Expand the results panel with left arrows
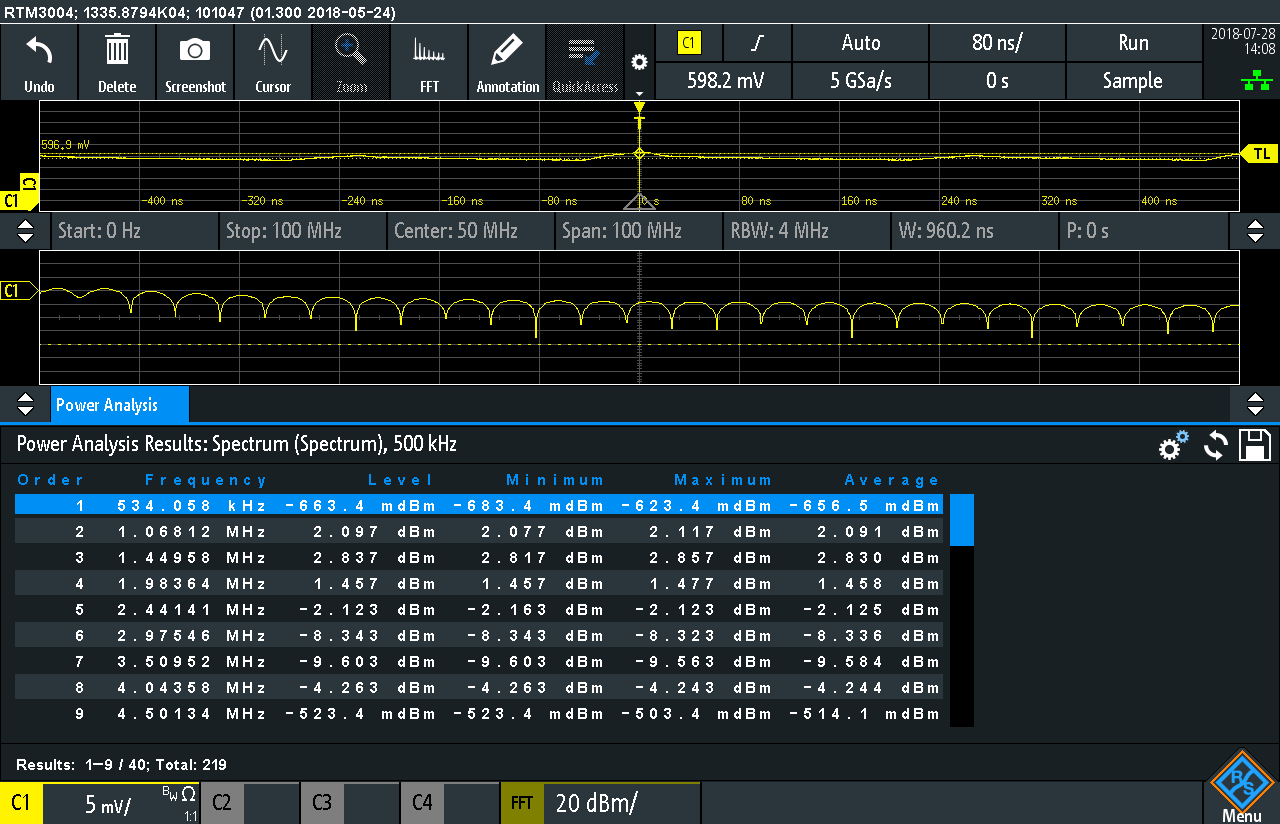 pos(27,405)
